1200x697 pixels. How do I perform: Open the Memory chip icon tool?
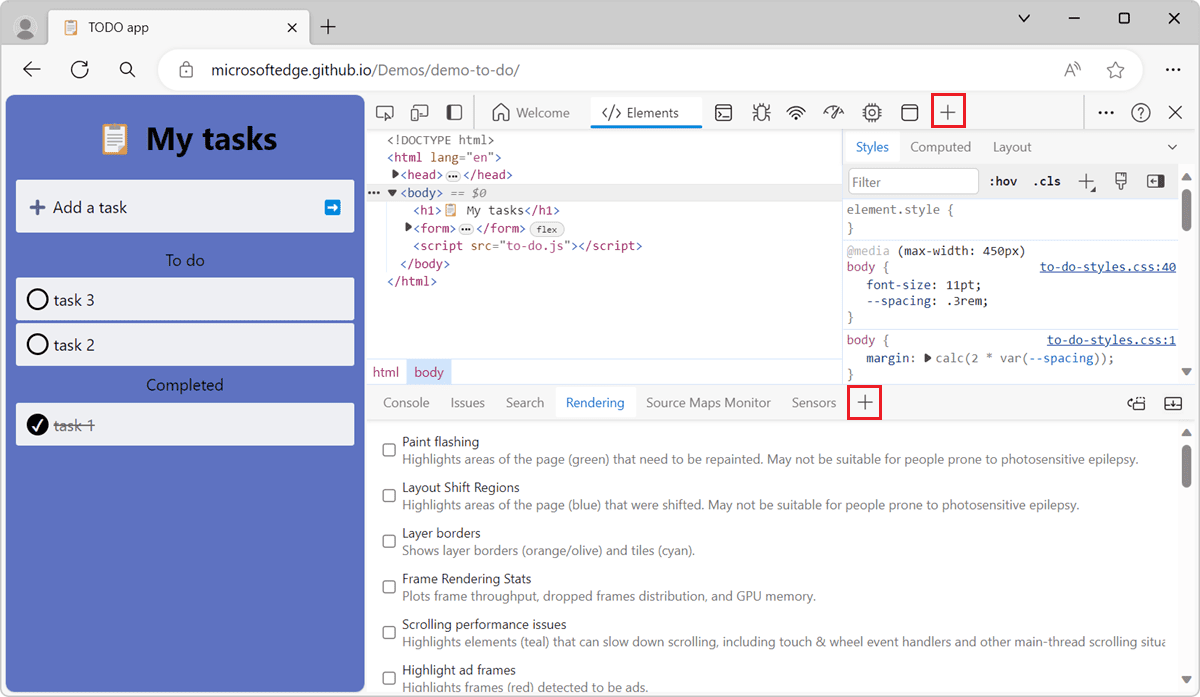(x=872, y=113)
